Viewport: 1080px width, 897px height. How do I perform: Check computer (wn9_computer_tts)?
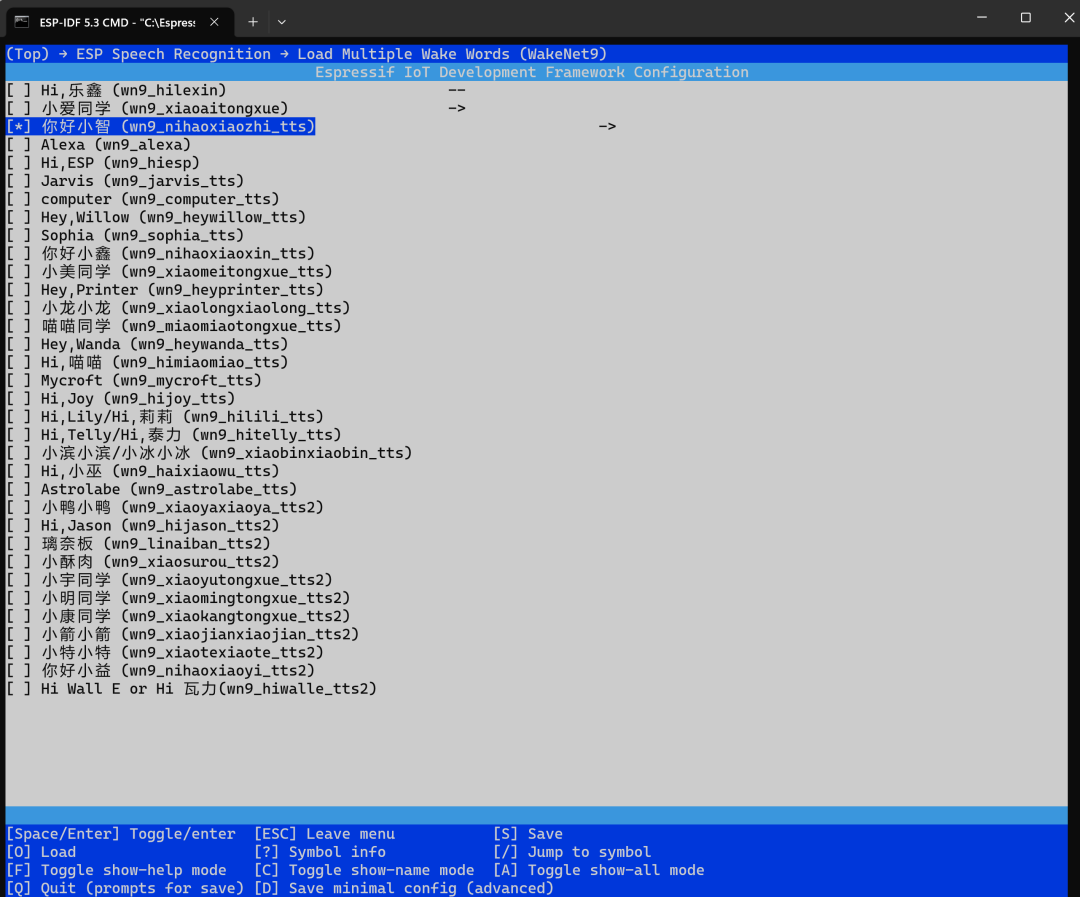pyautogui.click(x=19, y=199)
